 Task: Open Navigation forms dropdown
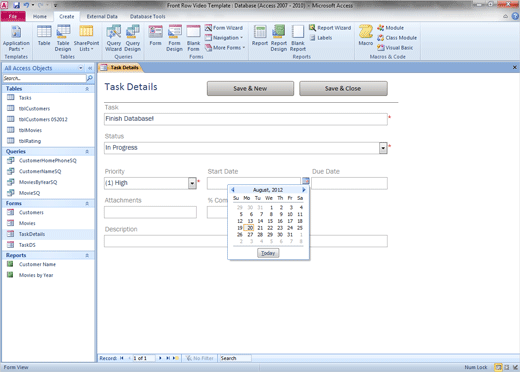(224, 38)
